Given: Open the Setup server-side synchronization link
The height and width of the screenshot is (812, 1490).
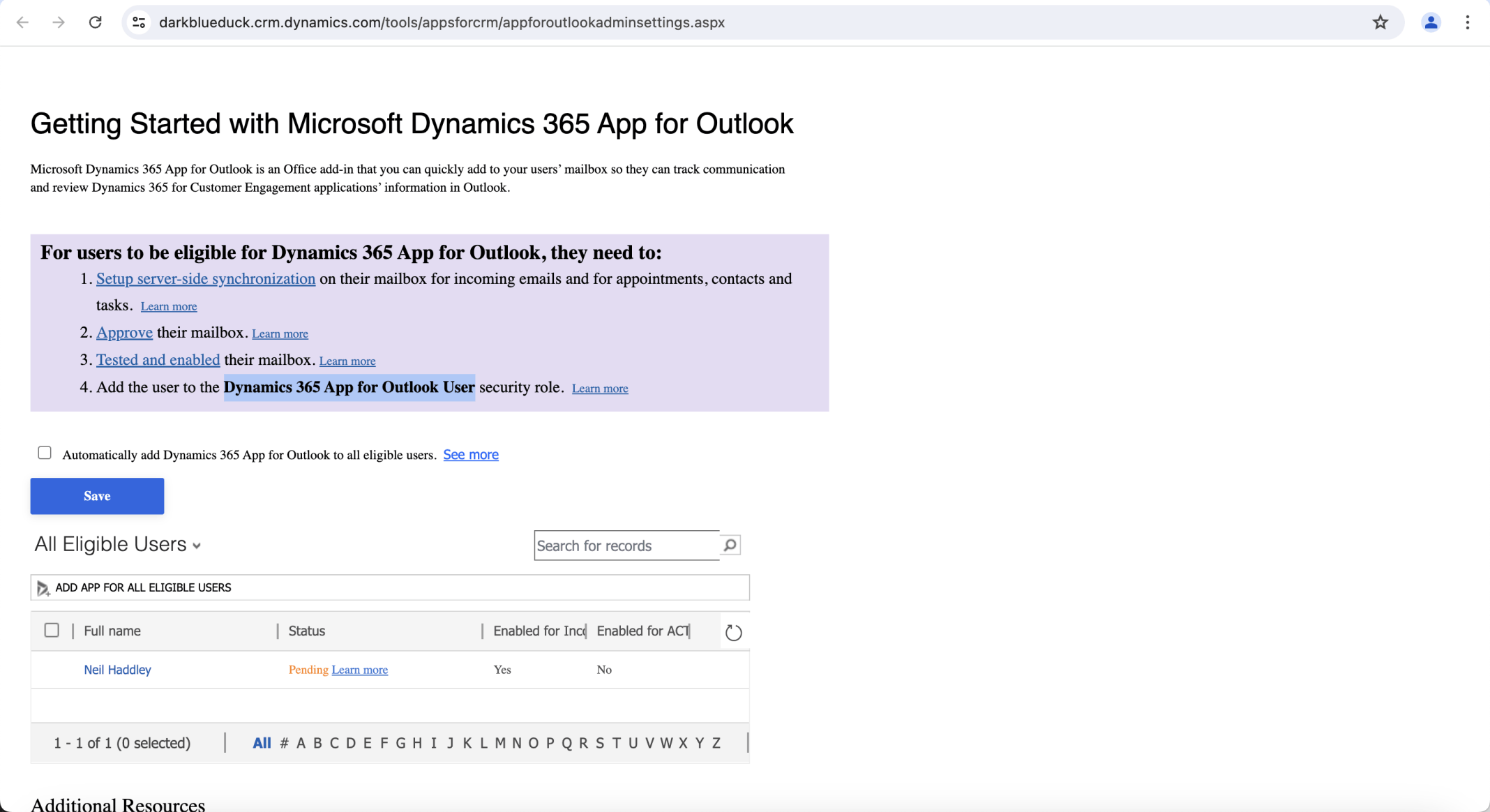Looking at the screenshot, I should (x=205, y=278).
